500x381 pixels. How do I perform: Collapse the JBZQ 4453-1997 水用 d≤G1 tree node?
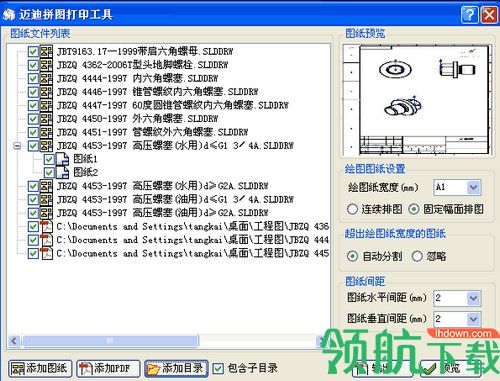pos(17,146)
